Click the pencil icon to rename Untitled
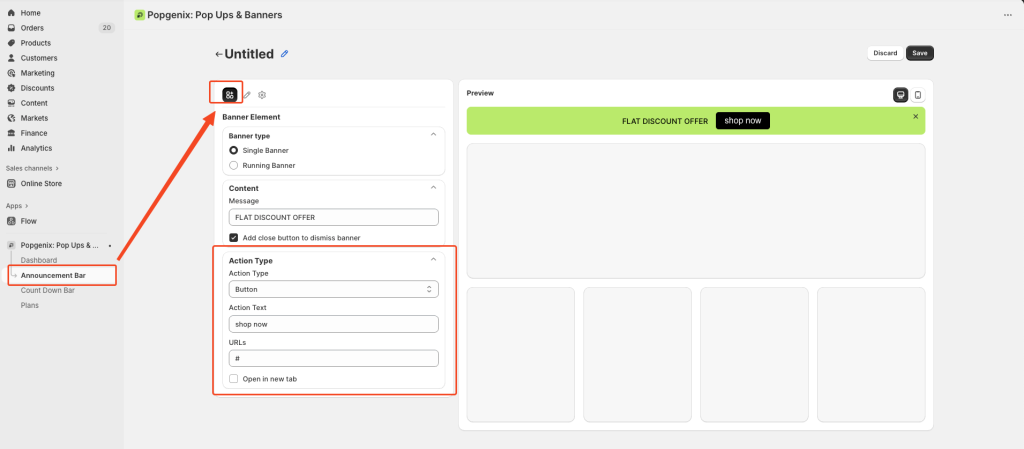 (284, 54)
